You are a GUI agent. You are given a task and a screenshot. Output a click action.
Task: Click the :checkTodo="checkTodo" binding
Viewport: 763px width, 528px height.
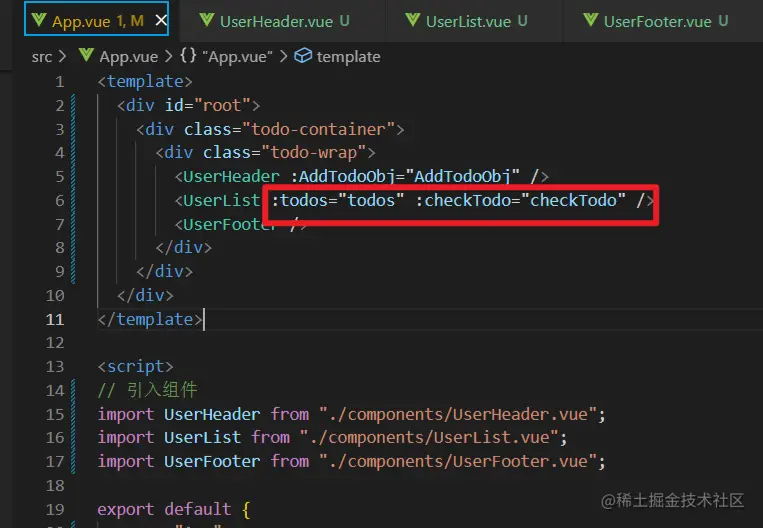520,200
